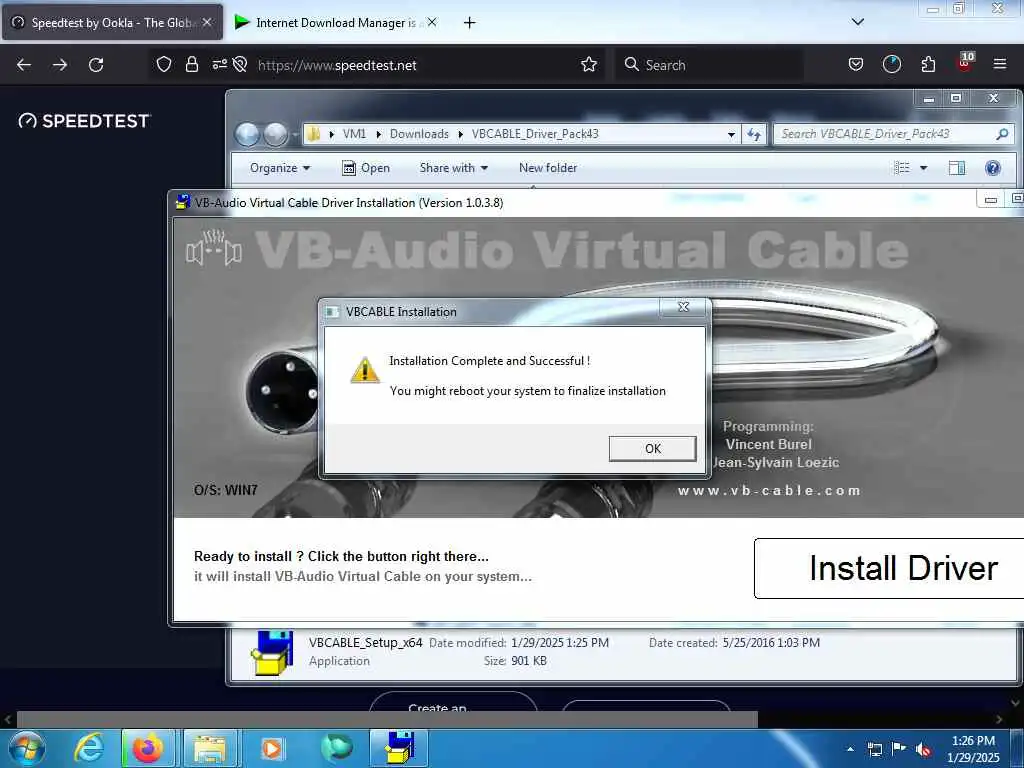Click Open in the Explorer toolbar
Viewport: 1024px width, 768px height.
coord(366,168)
